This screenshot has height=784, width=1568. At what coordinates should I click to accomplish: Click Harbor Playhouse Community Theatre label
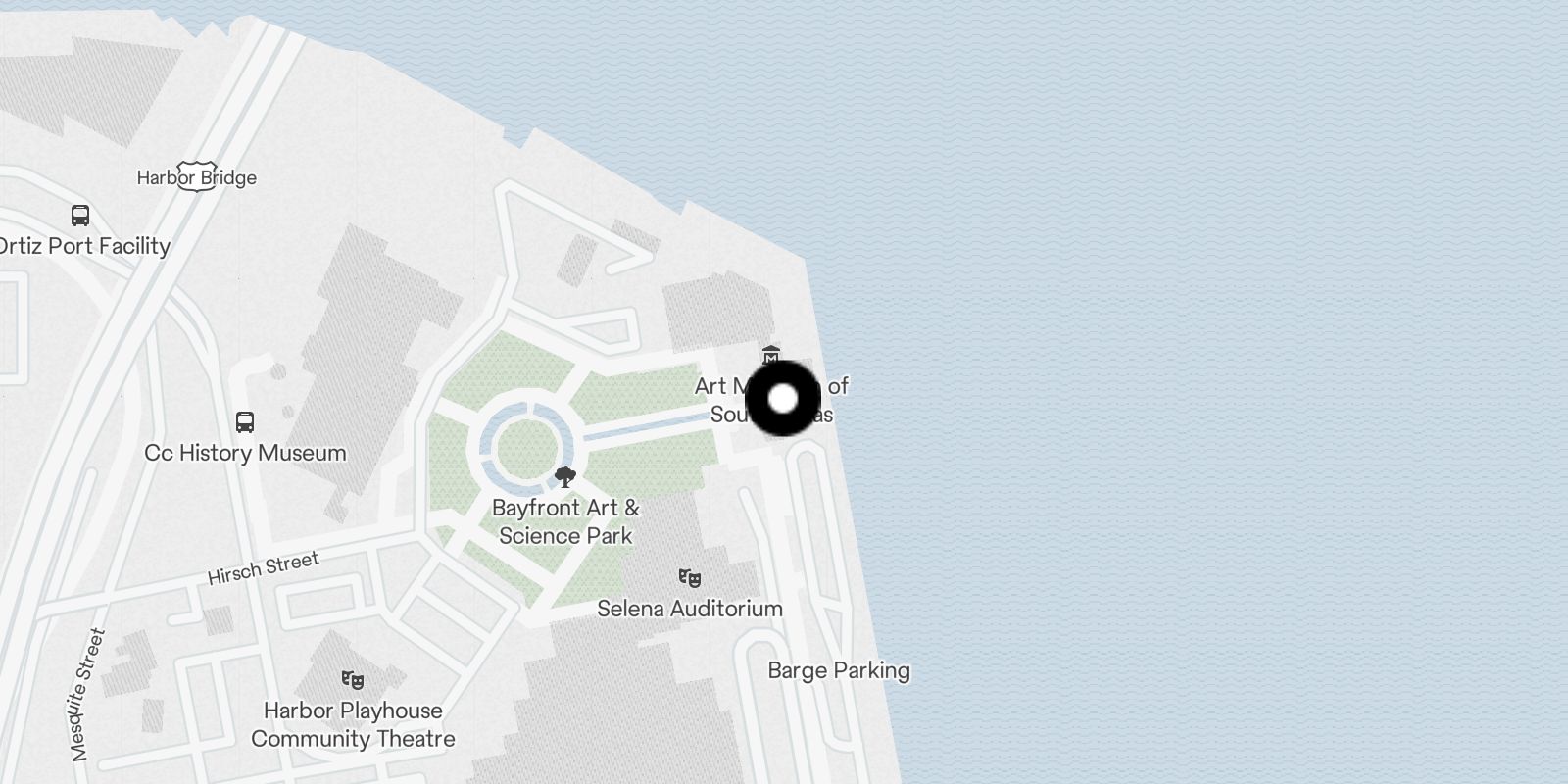tap(353, 725)
